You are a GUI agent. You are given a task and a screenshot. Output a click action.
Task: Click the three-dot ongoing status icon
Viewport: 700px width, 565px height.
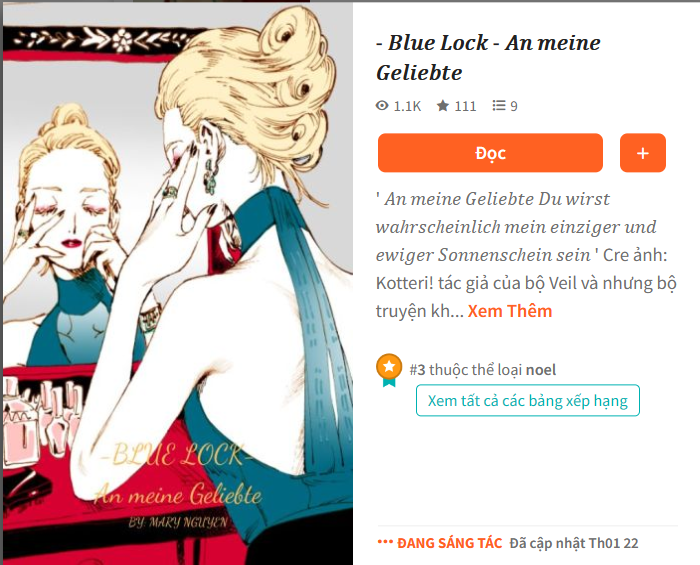click(x=385, y=542)
